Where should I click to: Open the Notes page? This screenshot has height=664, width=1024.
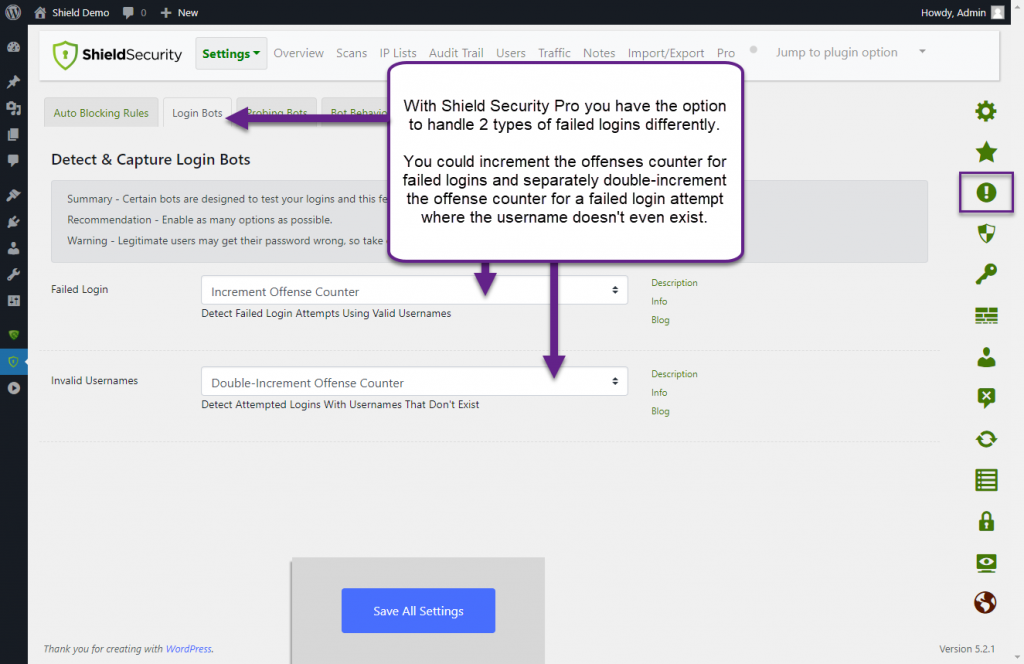(x=599, y=53)
